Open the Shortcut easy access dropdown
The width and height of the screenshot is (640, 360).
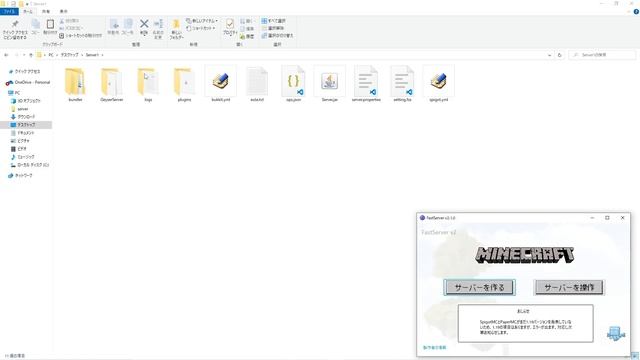(200, 28)
